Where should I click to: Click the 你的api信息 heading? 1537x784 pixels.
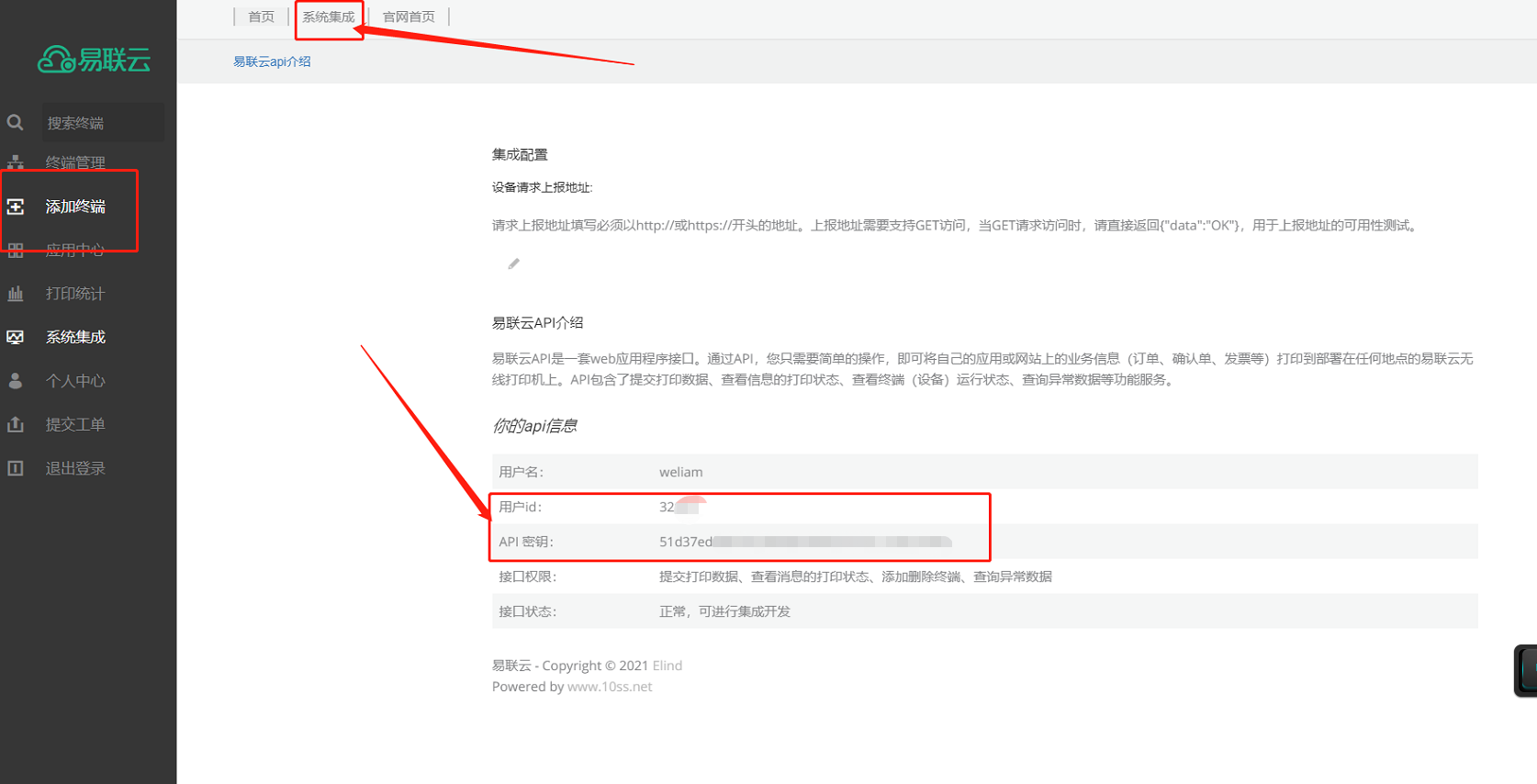click(534, 426)
